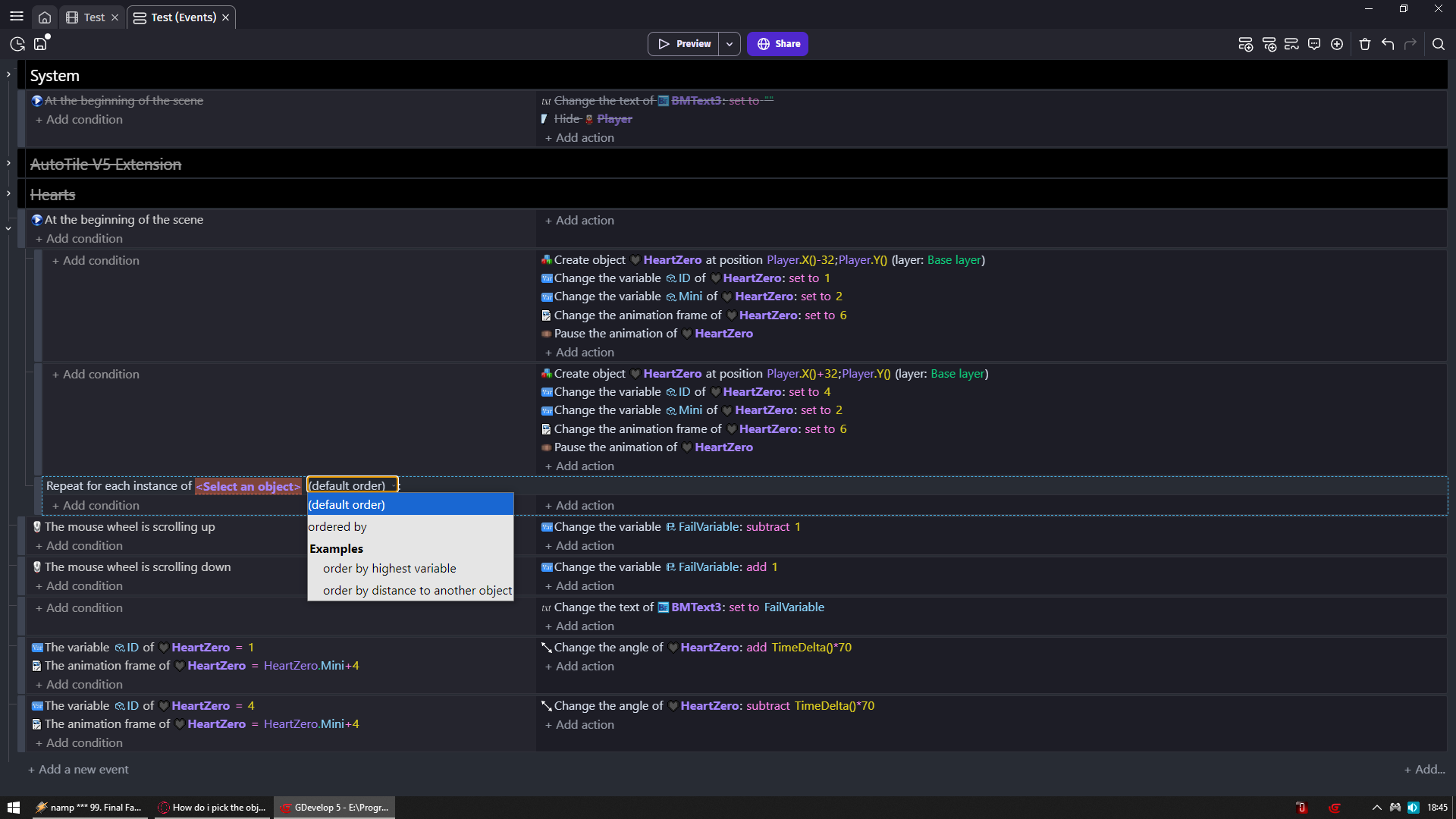Click mouse icon beside 'mouse wheel is scrolling up'

(36, 526)
